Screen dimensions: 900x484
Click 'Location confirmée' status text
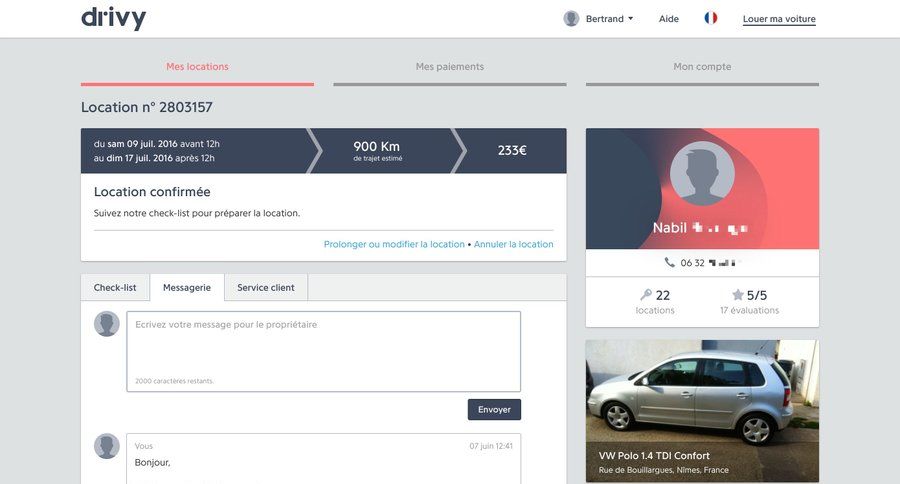[152, 192]
